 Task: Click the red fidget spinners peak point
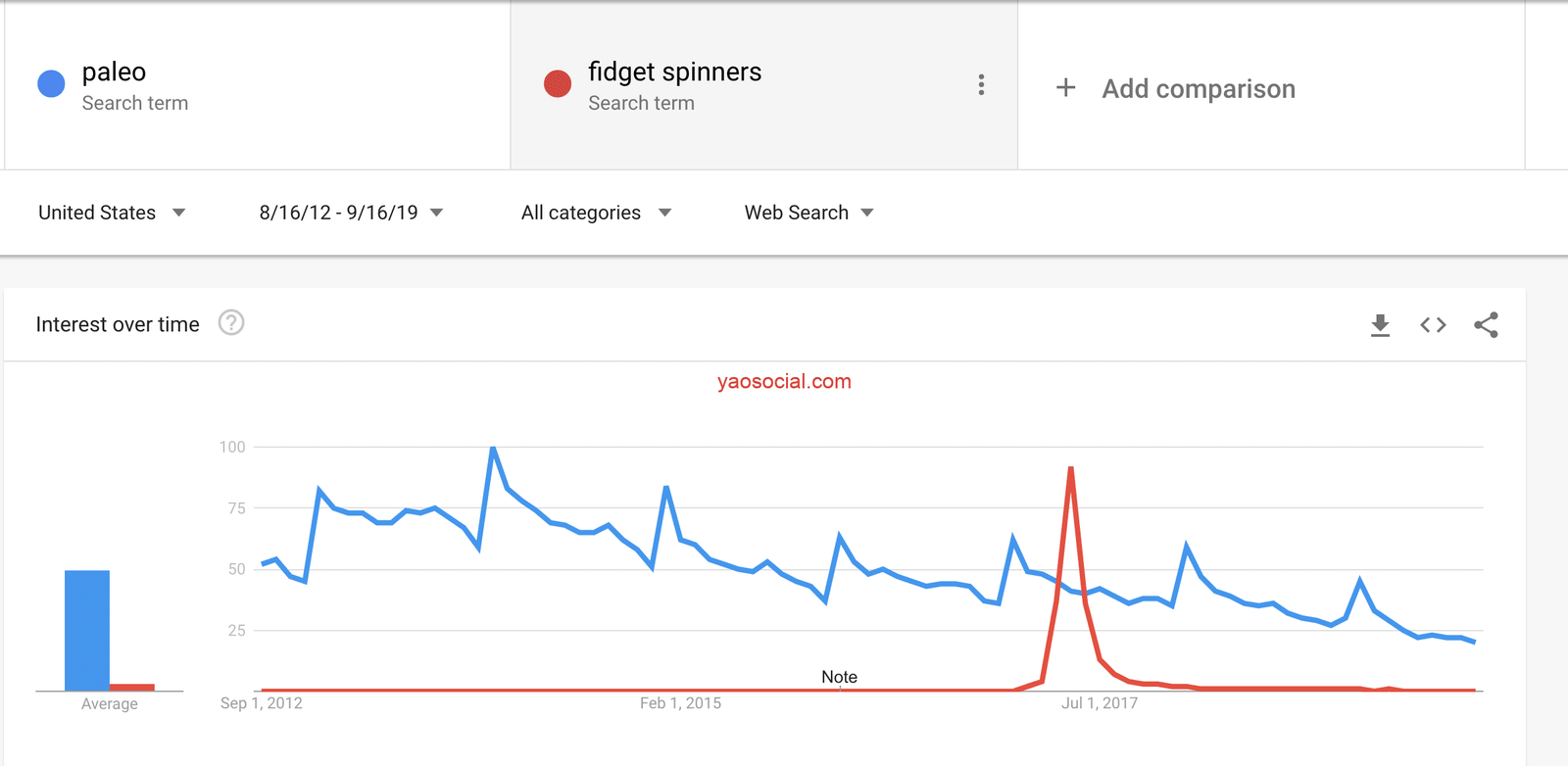click(1071, 469)
